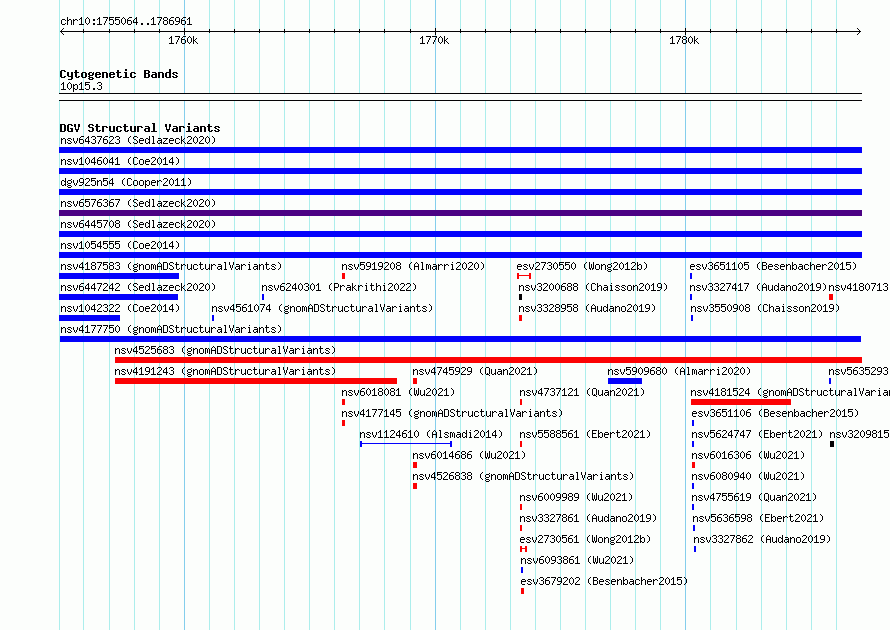Select nsv6009989 (Wu2021) label

tap(576, 497)
